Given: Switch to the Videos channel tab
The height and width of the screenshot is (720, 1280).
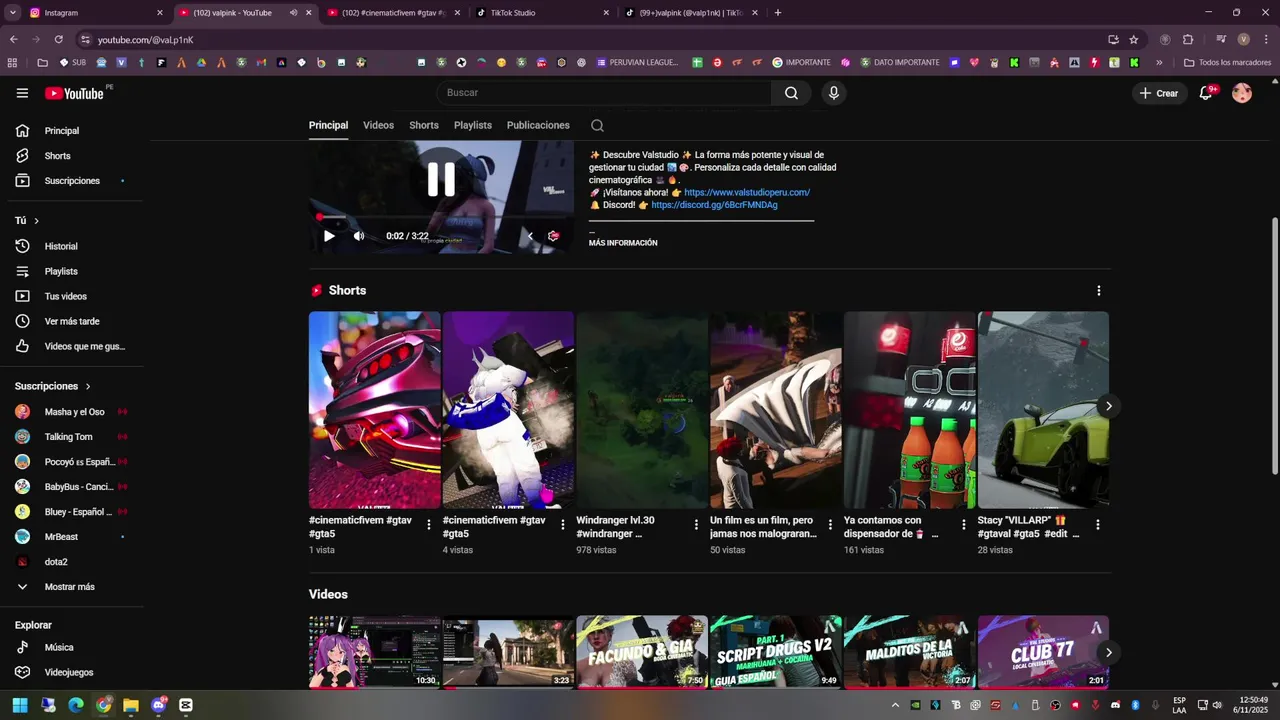Looking at the screenshot, I should pyautogui.click(x=378, y=125).
